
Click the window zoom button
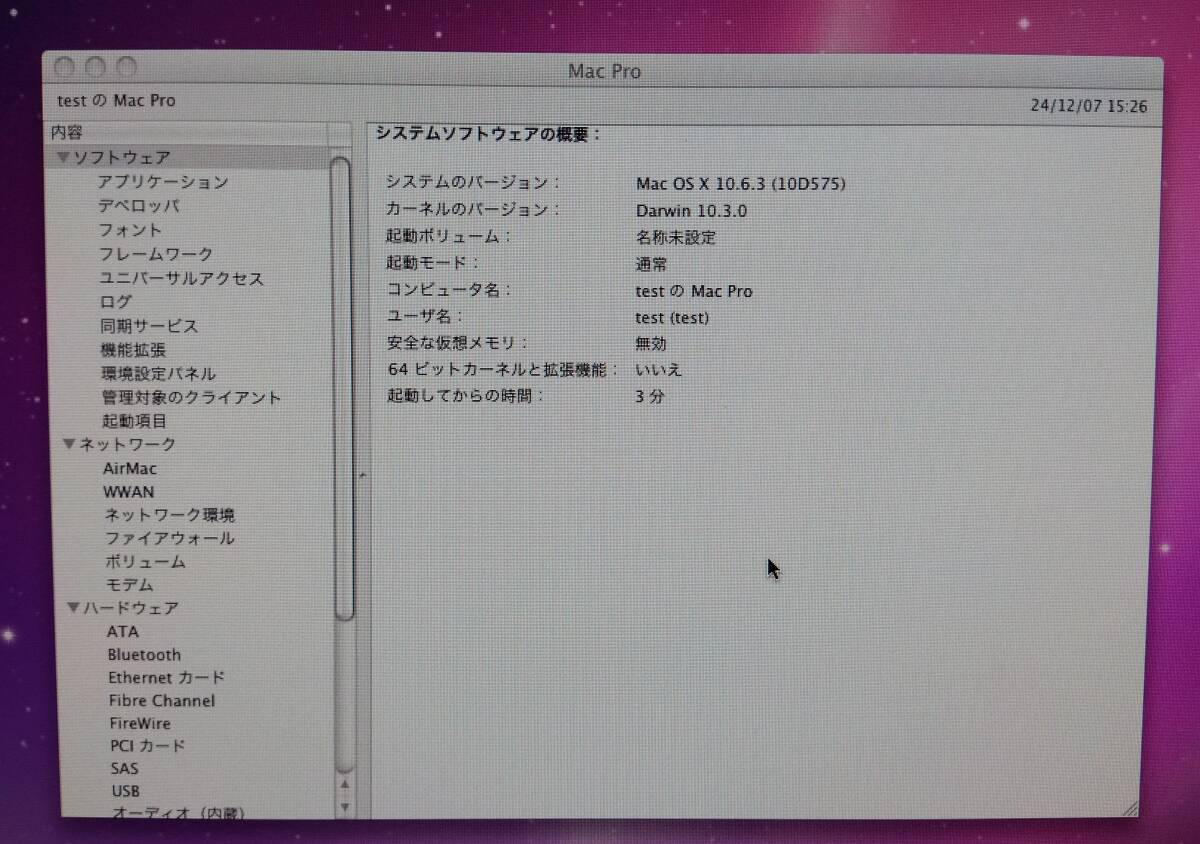click(x=126, y=68)
